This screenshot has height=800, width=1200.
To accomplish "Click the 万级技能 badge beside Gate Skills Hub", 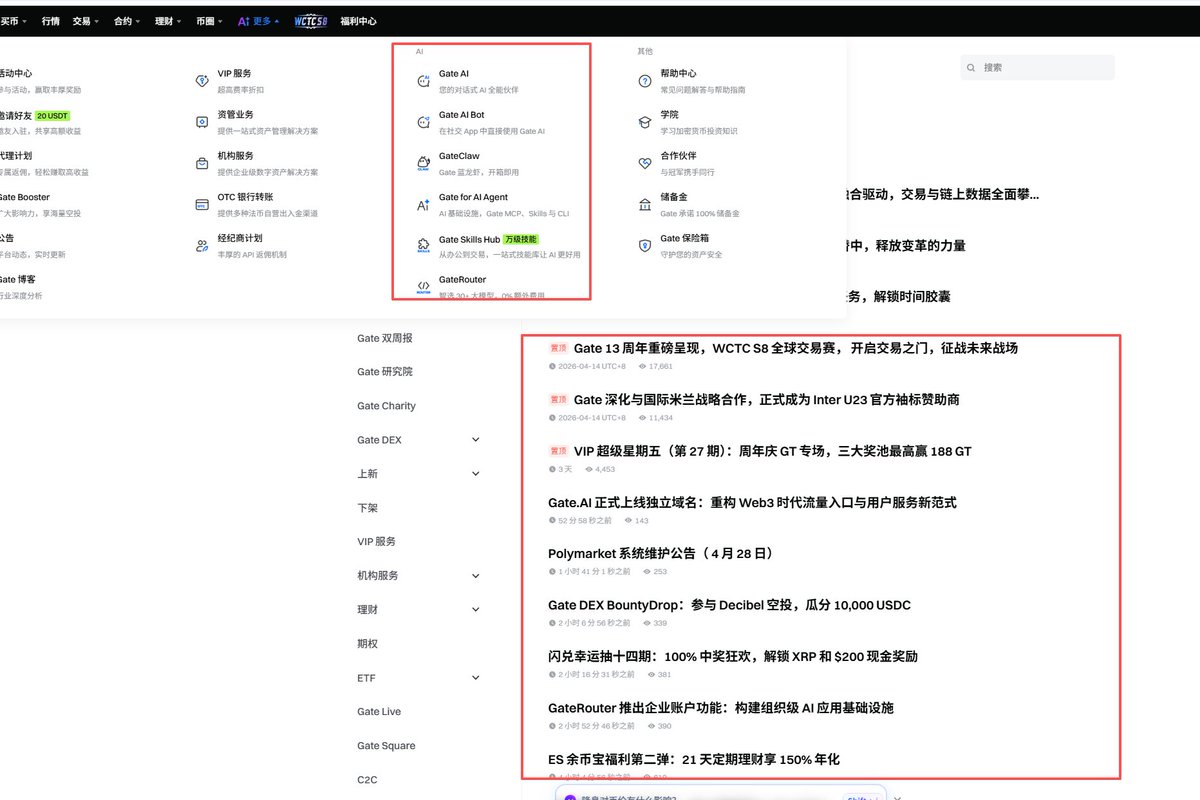I will (x=520, y=239).
